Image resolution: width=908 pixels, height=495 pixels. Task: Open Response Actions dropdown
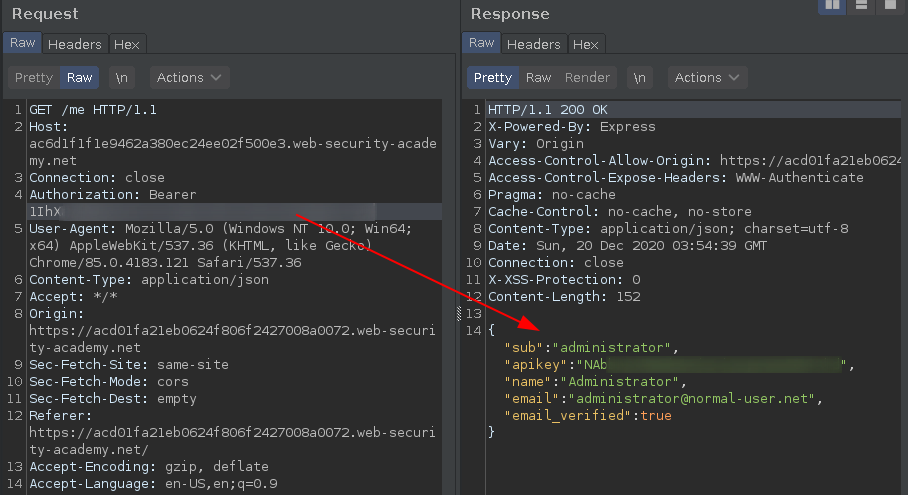coord(708,78)
